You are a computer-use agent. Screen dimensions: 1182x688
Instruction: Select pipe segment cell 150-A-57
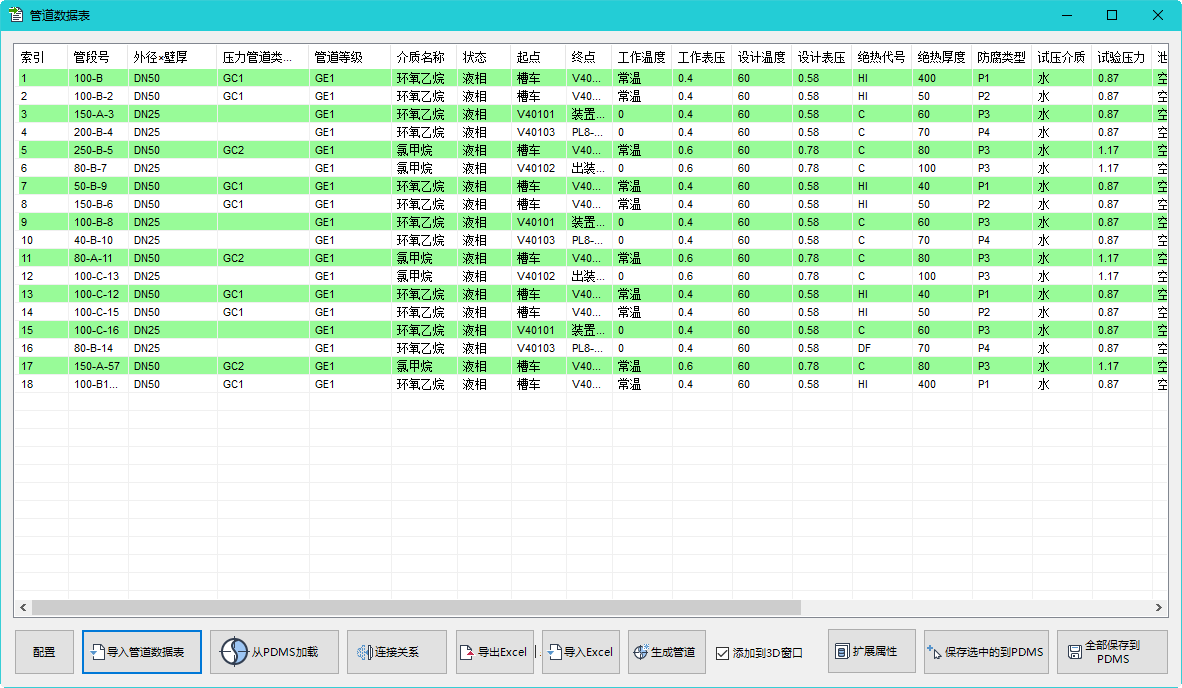(98, 366)
